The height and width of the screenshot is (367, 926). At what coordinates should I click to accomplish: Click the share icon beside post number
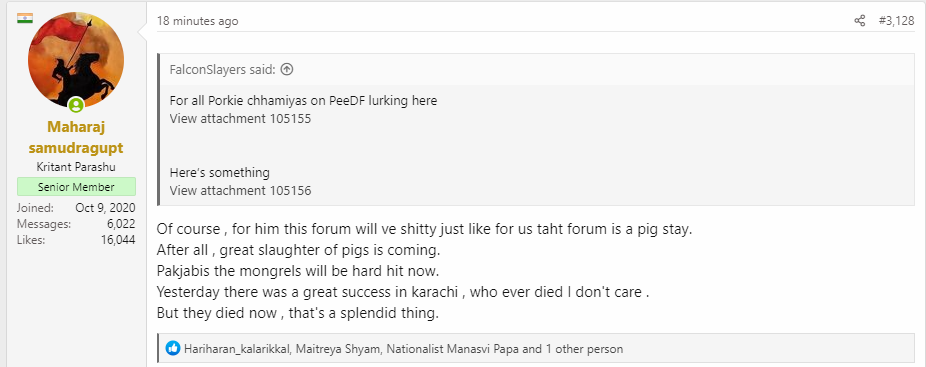click(859, 21)
